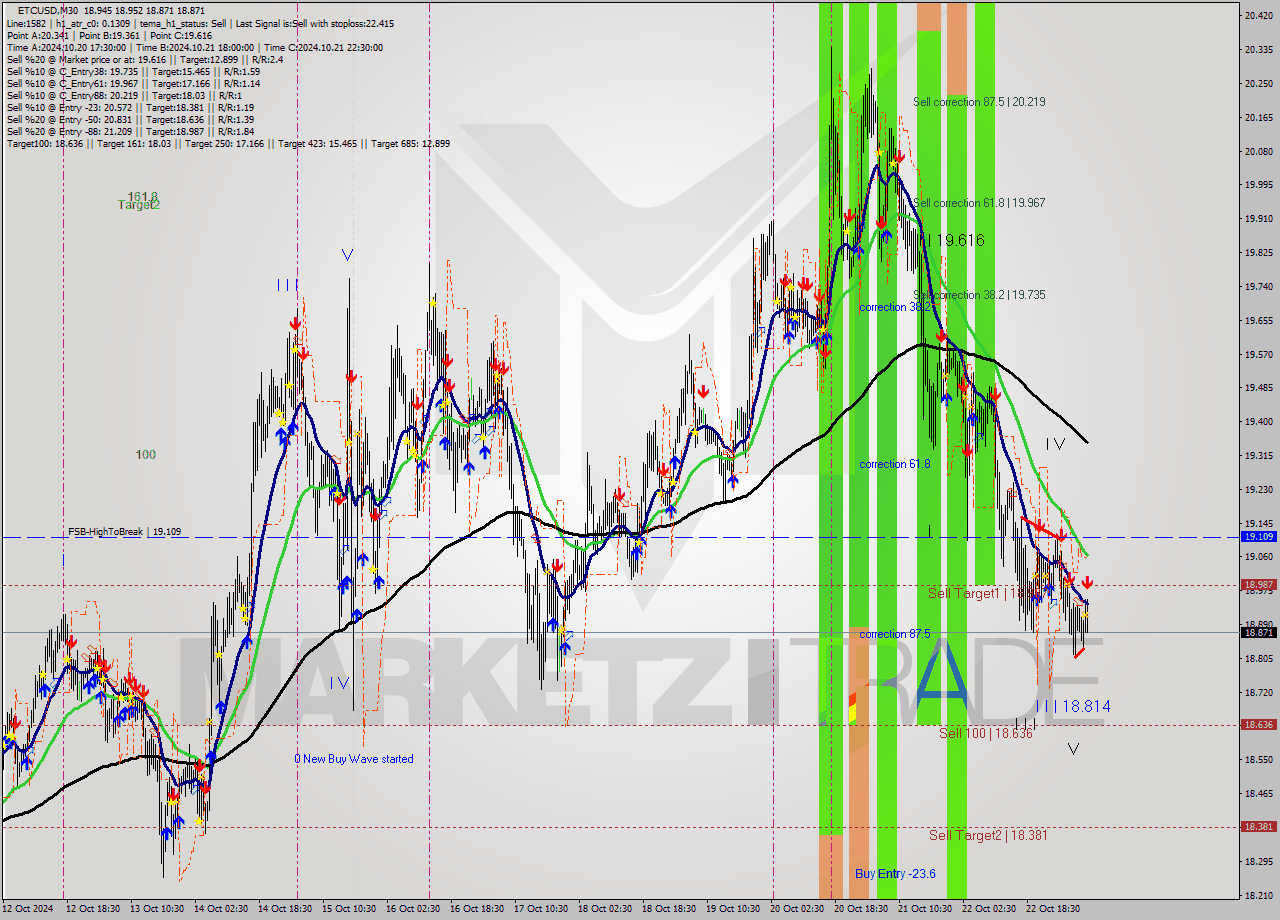Click the 'Sell correction 87.5 | 20.219' label
Viewport: 1280px width, 920px height.
click(979, 102)
